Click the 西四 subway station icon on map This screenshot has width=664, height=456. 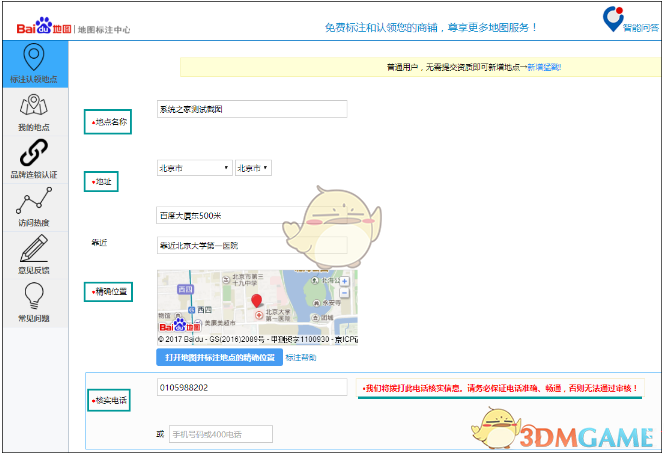tap(192, 310)
